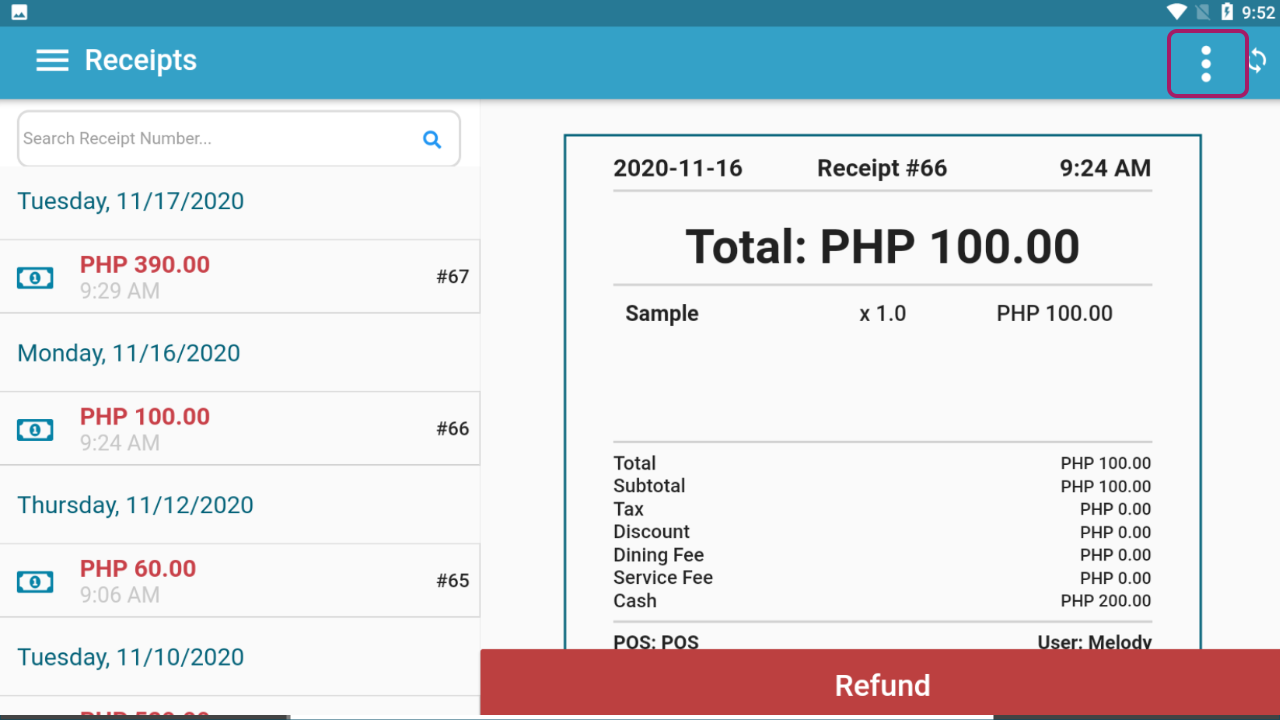Viewport: 1280px width, 720px height.
Task: Open the PHP 60.00 receipt row
Action: 240,581
